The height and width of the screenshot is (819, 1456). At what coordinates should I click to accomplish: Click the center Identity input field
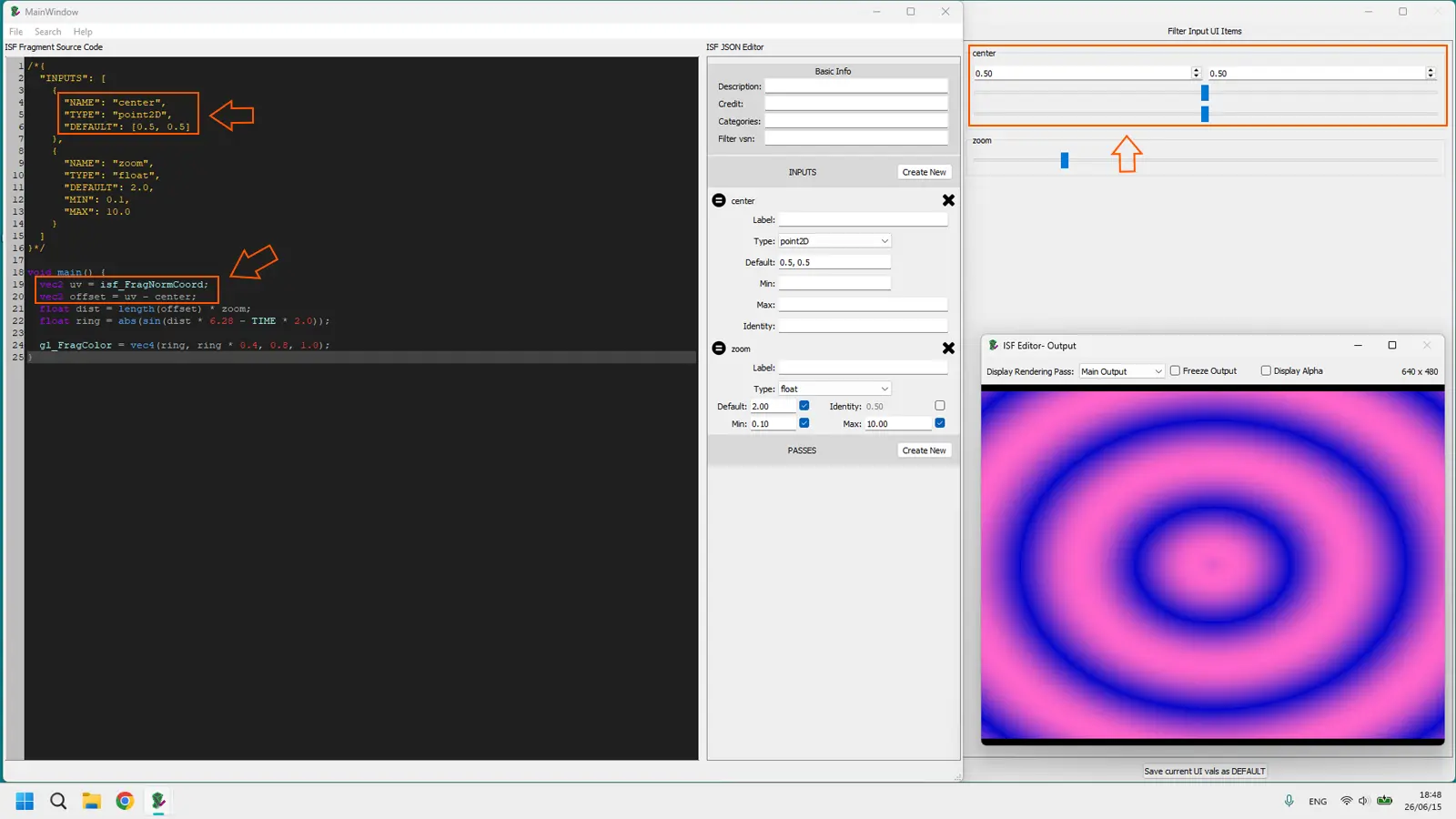863,326
